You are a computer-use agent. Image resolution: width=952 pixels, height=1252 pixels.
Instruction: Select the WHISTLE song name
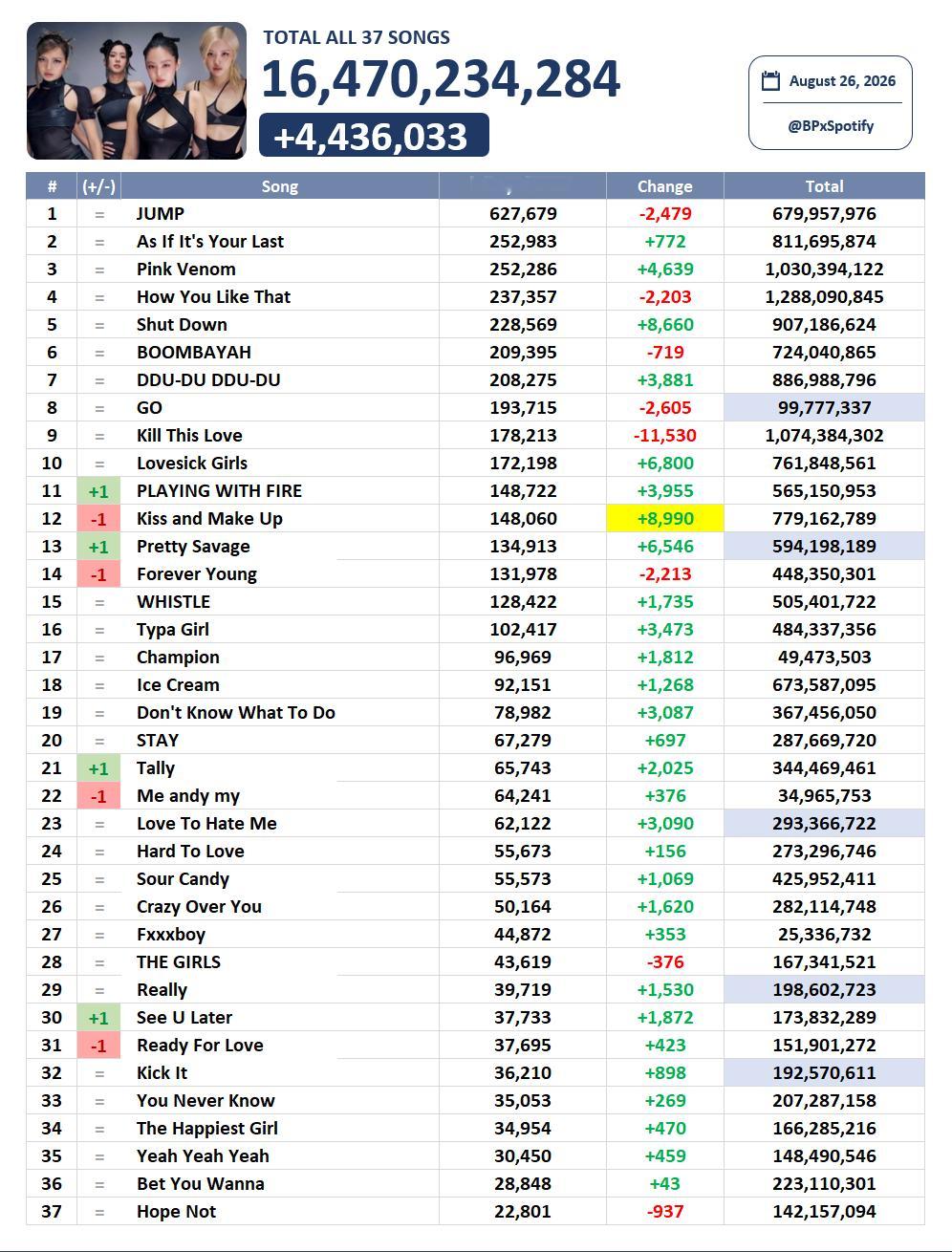(173, 602)
